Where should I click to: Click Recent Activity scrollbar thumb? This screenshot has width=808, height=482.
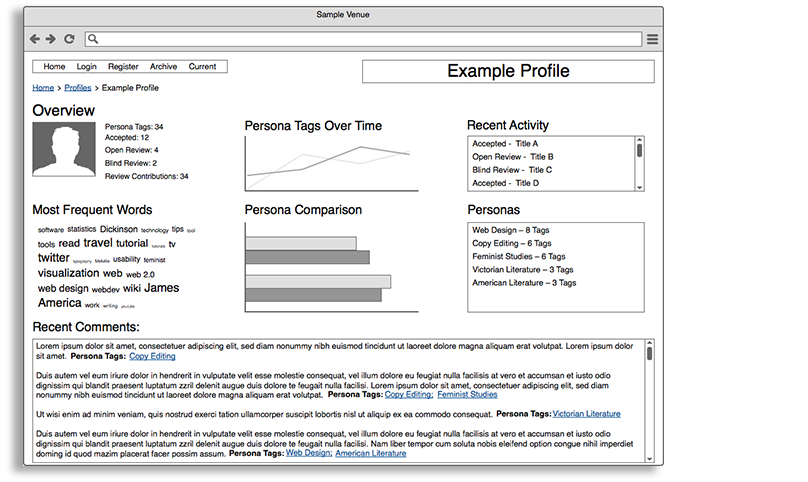click(x=639, y=151)
